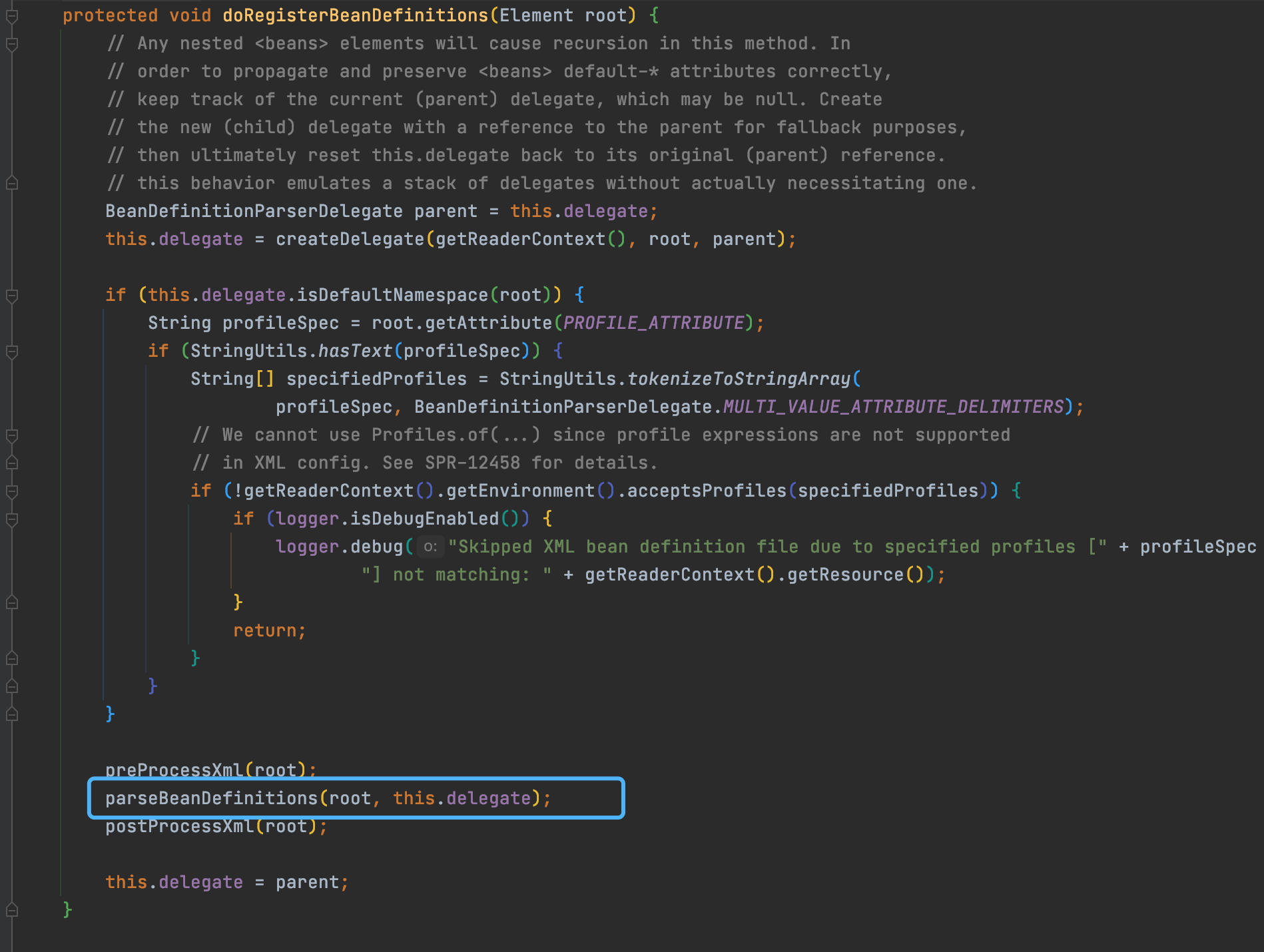Click method name doRegisterBeanDefinitions in signature
This screenshot has height=952, width=1264.
[356, 15]
